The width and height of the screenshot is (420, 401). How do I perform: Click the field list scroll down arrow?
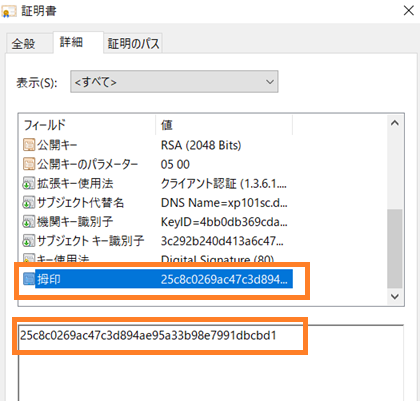pyautogui.click(x=395, y=296)
